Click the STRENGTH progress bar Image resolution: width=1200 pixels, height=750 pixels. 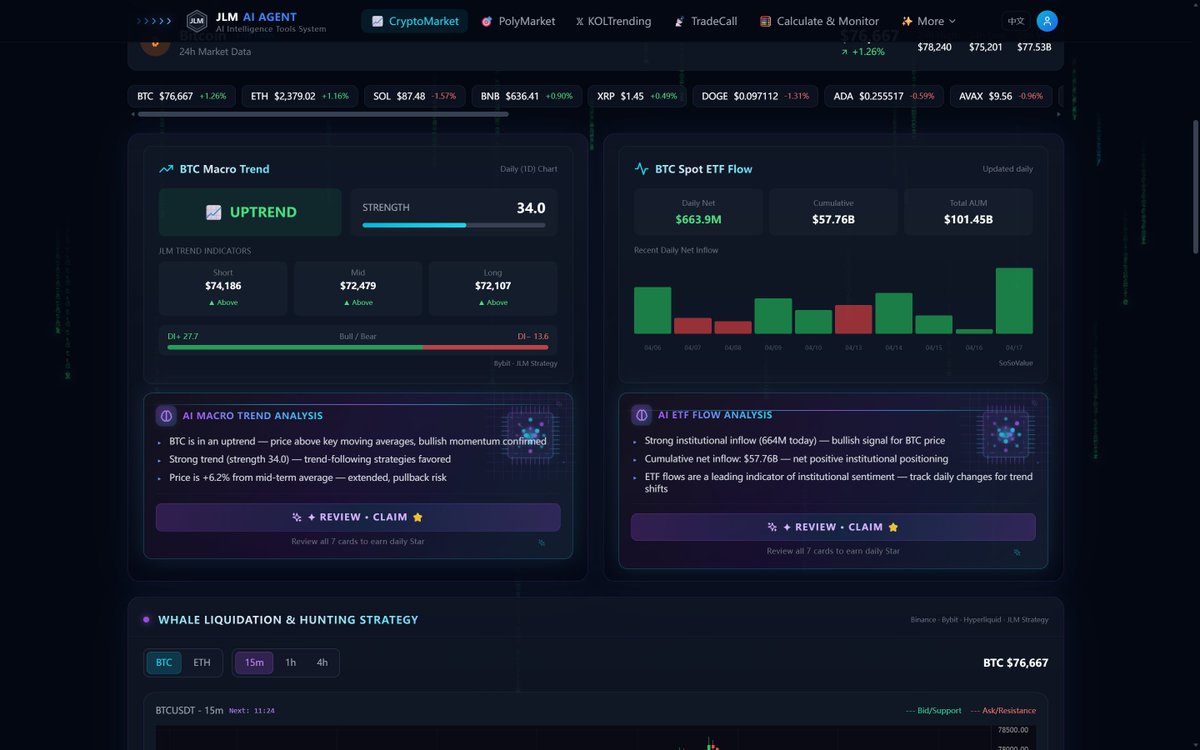(454, 225)
